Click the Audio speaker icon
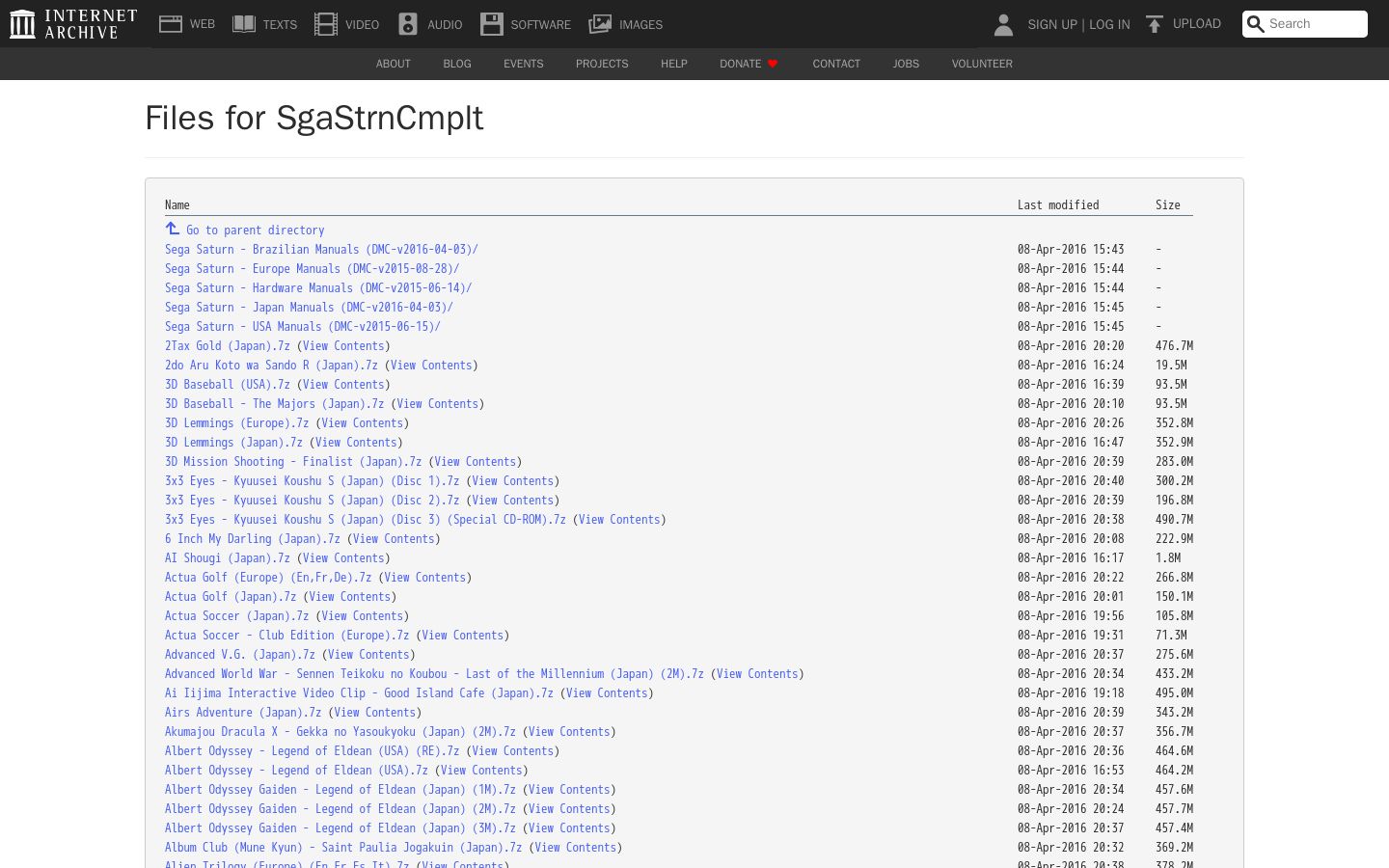The height and width of the screenshot is (868, 1389). (408, 24)
